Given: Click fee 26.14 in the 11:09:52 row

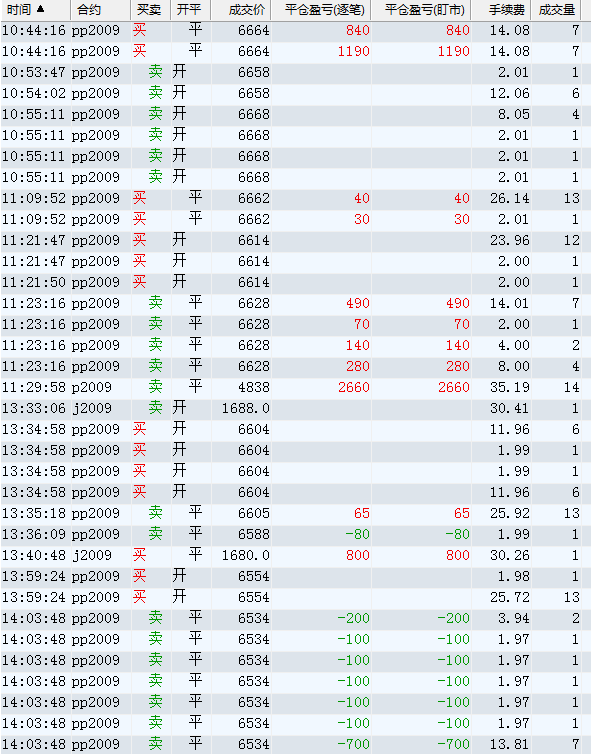Looking at the screenshot, I should (509, 198).
